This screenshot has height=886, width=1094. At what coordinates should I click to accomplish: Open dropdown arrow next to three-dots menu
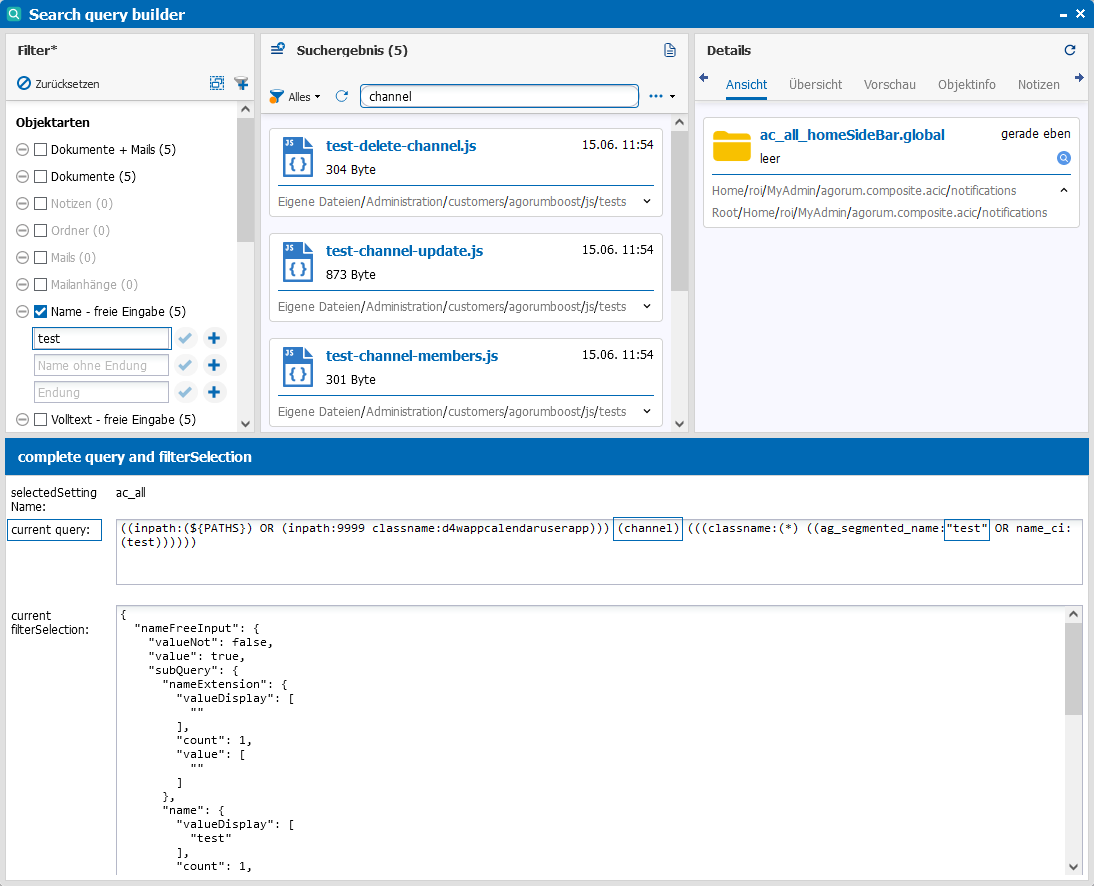[673, 97]
